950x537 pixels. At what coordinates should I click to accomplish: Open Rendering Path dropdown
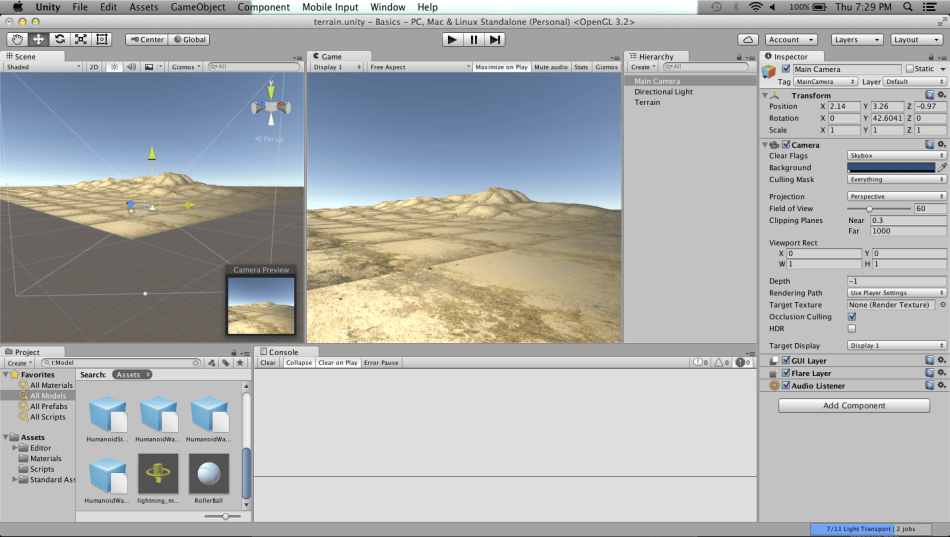pyautogui.click(x=896, y=293)
